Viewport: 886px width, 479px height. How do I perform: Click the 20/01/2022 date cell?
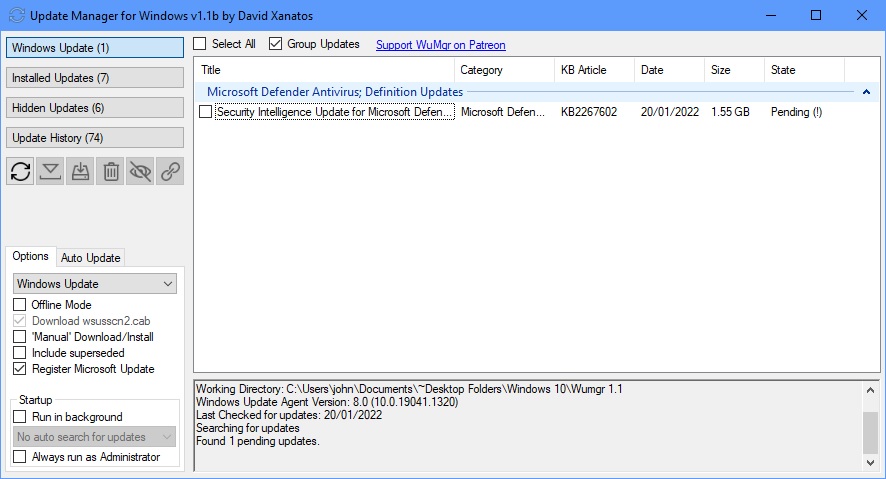pyautogui.click(x=670, y=112)
